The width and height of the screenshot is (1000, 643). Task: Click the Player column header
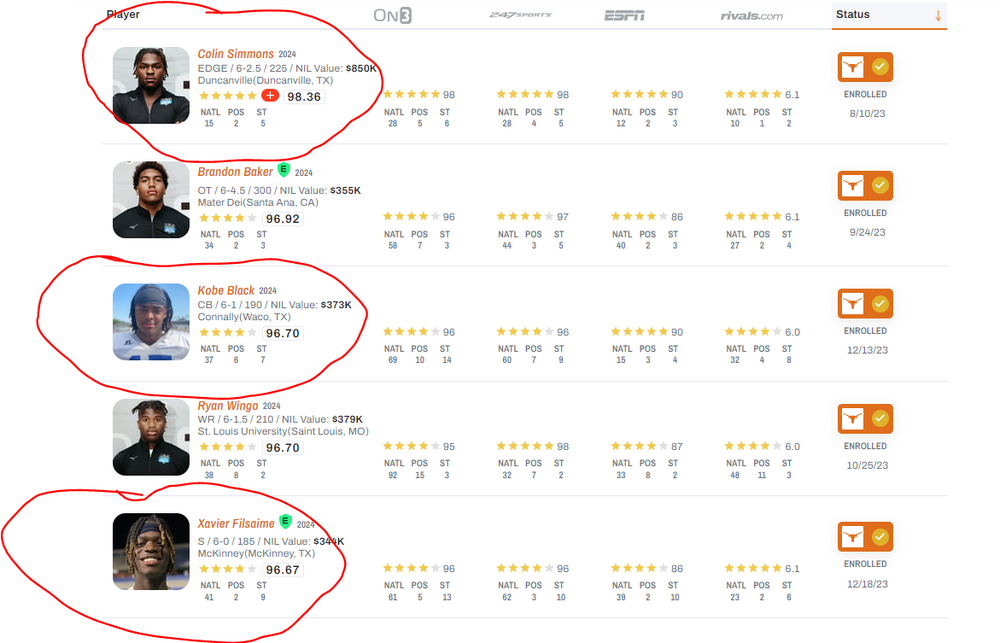[123, 15]
